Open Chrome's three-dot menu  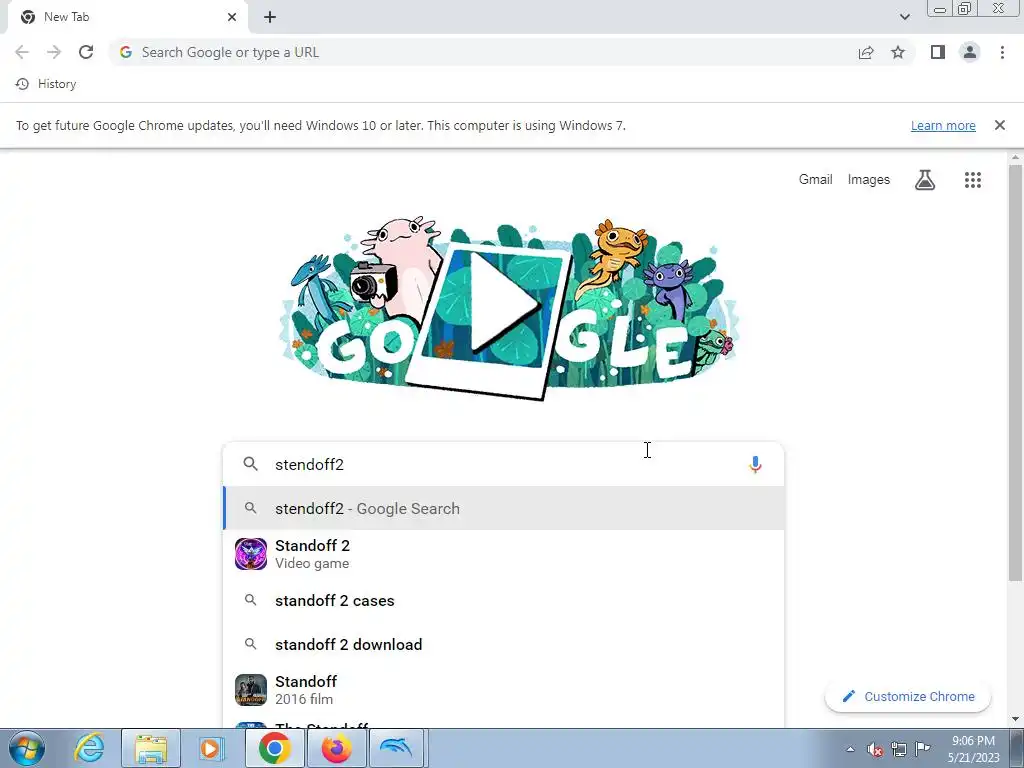1002,52
